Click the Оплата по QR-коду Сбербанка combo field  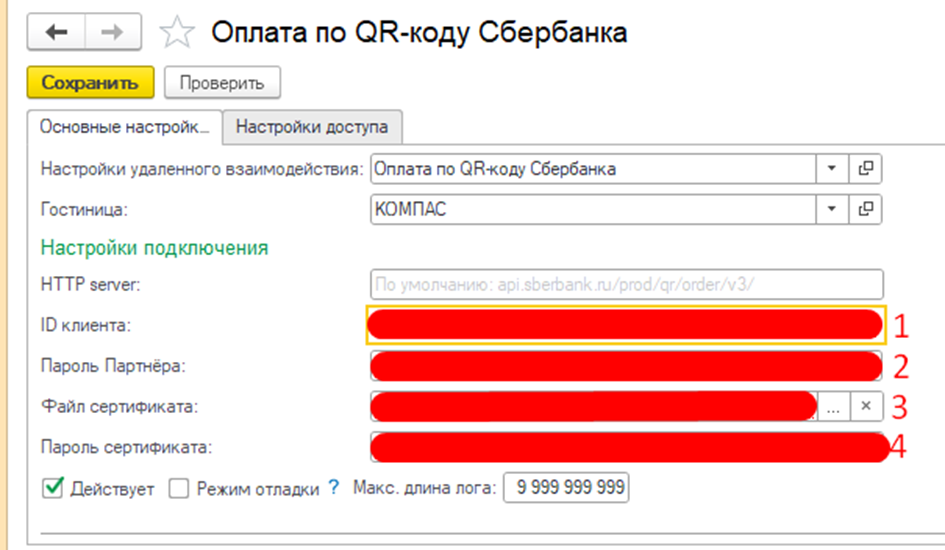click(593, 169)
